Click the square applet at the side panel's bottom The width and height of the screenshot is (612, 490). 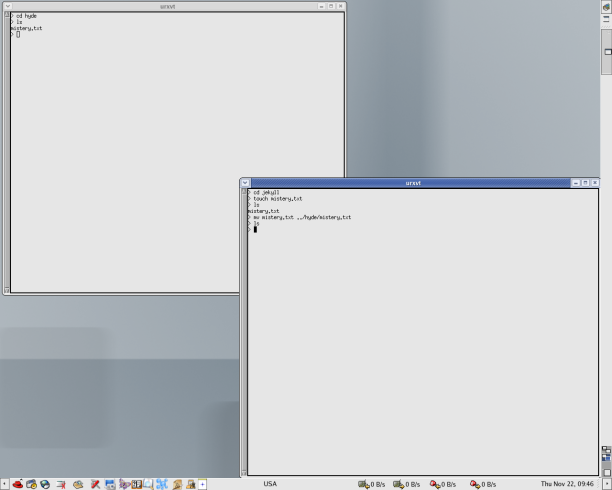607,472
